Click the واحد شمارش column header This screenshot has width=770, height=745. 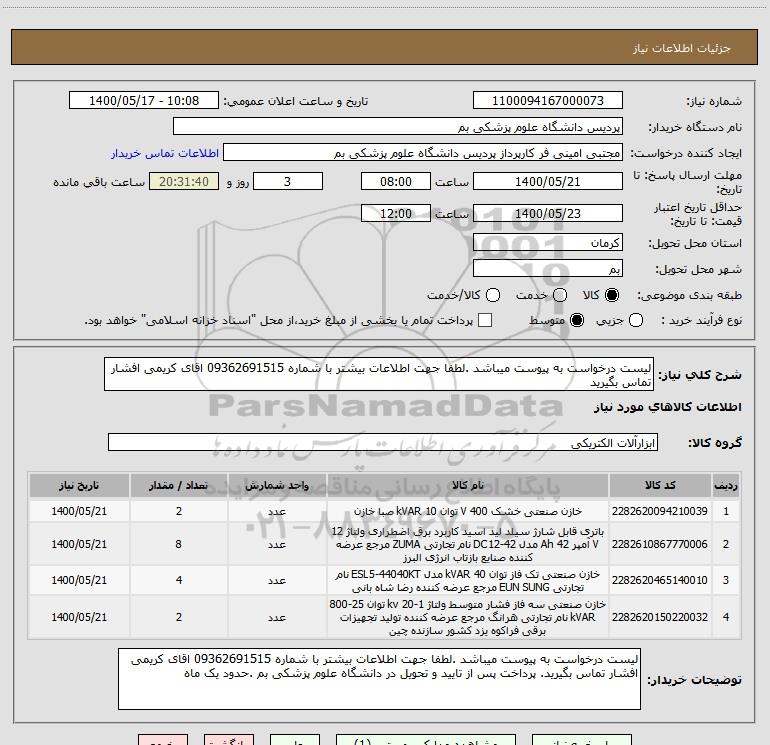(277, 485)
